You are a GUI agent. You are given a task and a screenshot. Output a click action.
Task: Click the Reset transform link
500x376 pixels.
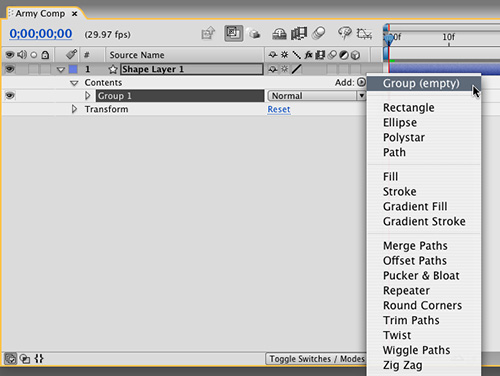[279, 109]
